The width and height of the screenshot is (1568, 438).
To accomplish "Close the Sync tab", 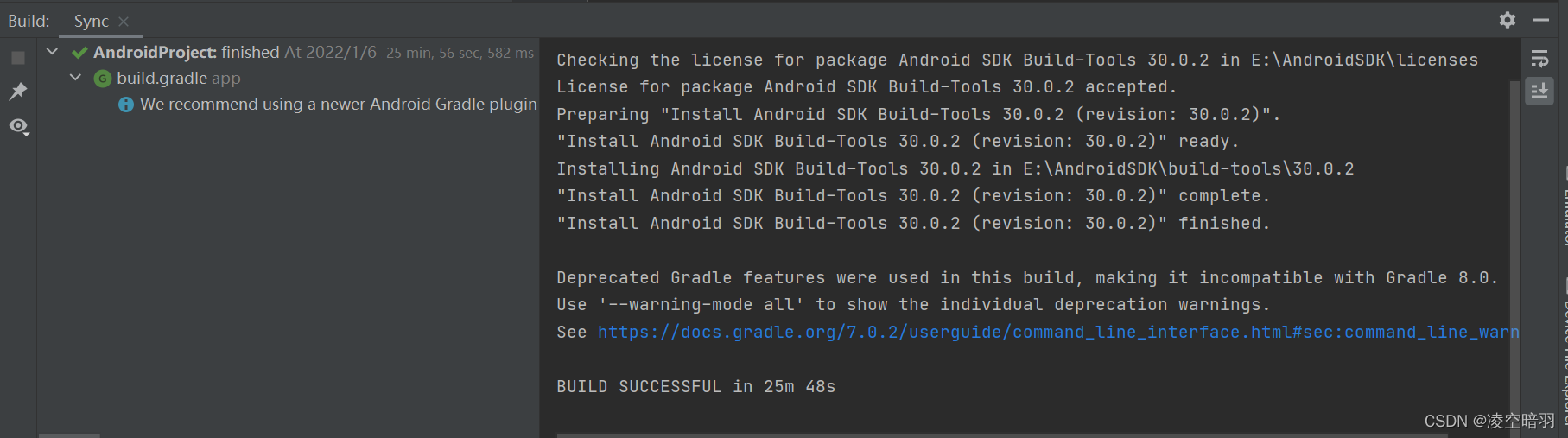I will point(124,22).
